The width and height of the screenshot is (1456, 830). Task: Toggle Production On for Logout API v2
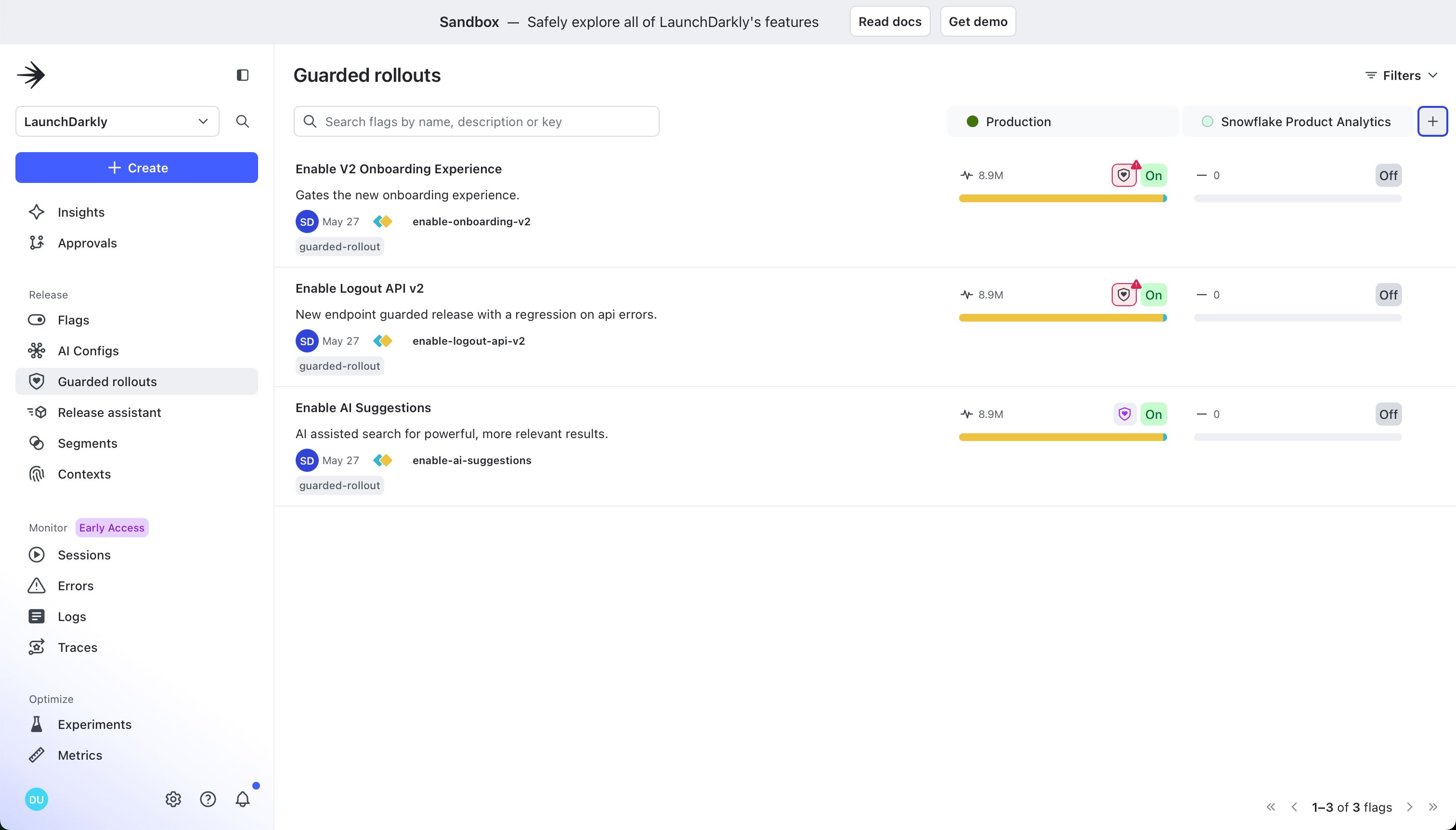pyautogui.click(x=1154, y=295)
